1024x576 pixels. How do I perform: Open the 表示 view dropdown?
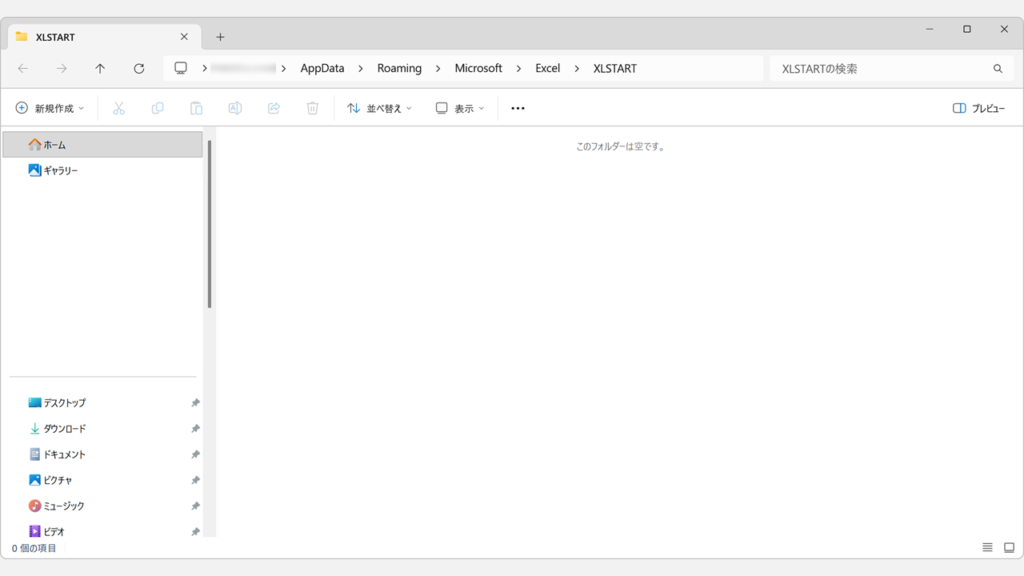460,108
